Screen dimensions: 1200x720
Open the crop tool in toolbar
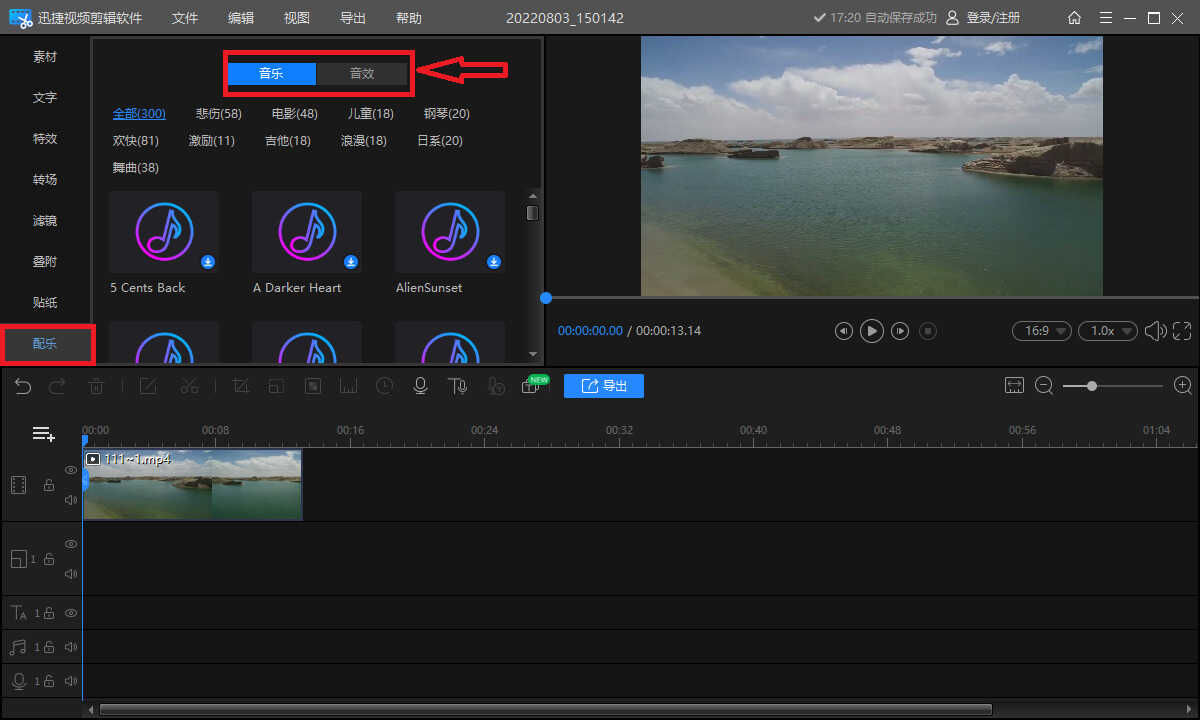[x=240, y=386]
